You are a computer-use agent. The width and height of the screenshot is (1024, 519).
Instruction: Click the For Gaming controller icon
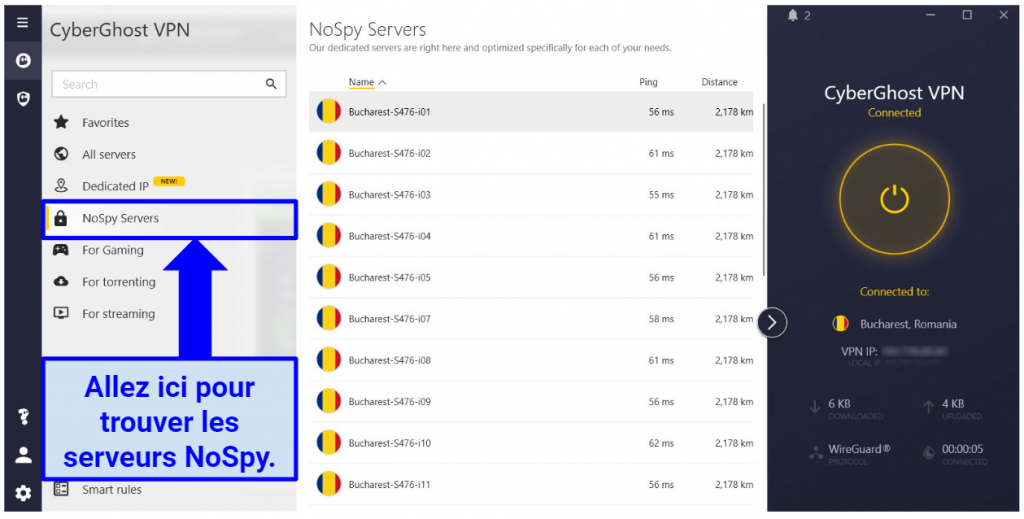point(61,249)
